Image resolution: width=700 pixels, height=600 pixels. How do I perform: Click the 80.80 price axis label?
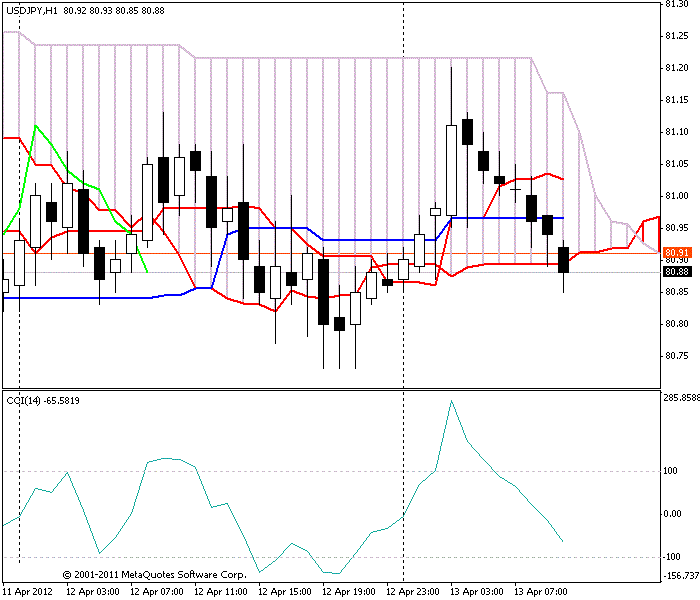677,324
